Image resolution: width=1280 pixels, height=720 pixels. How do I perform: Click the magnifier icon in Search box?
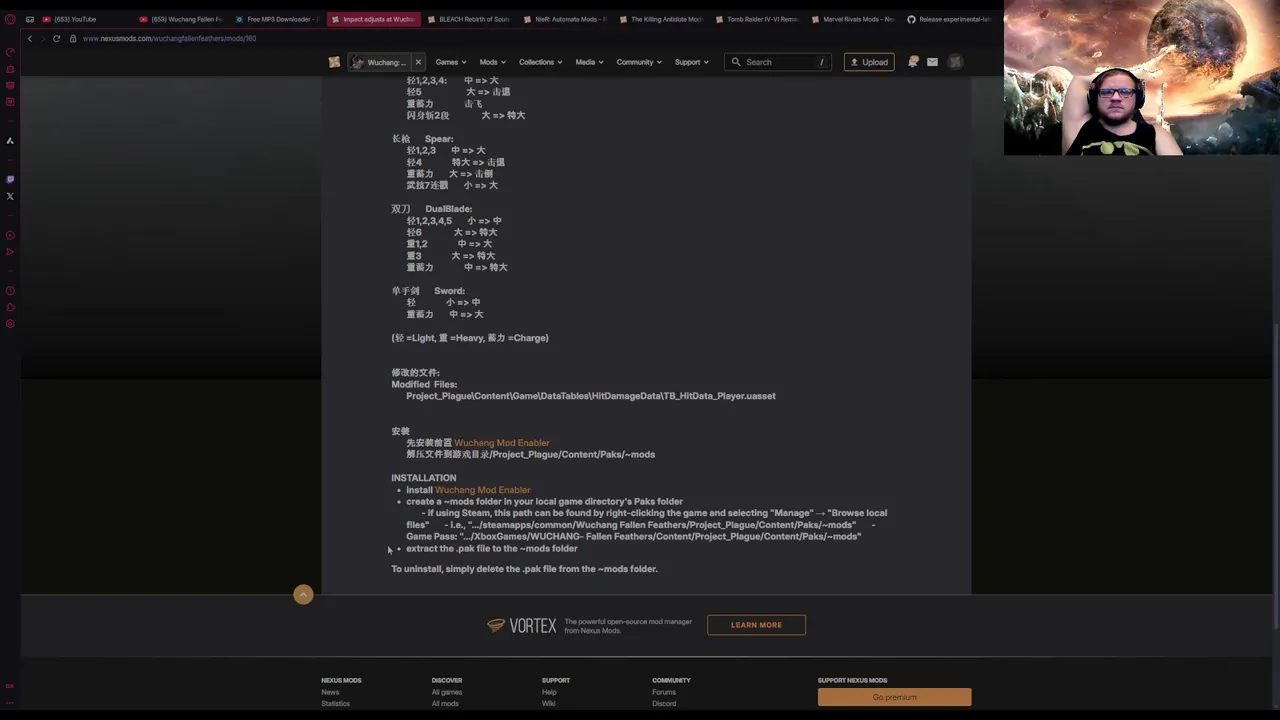(736, 62)
